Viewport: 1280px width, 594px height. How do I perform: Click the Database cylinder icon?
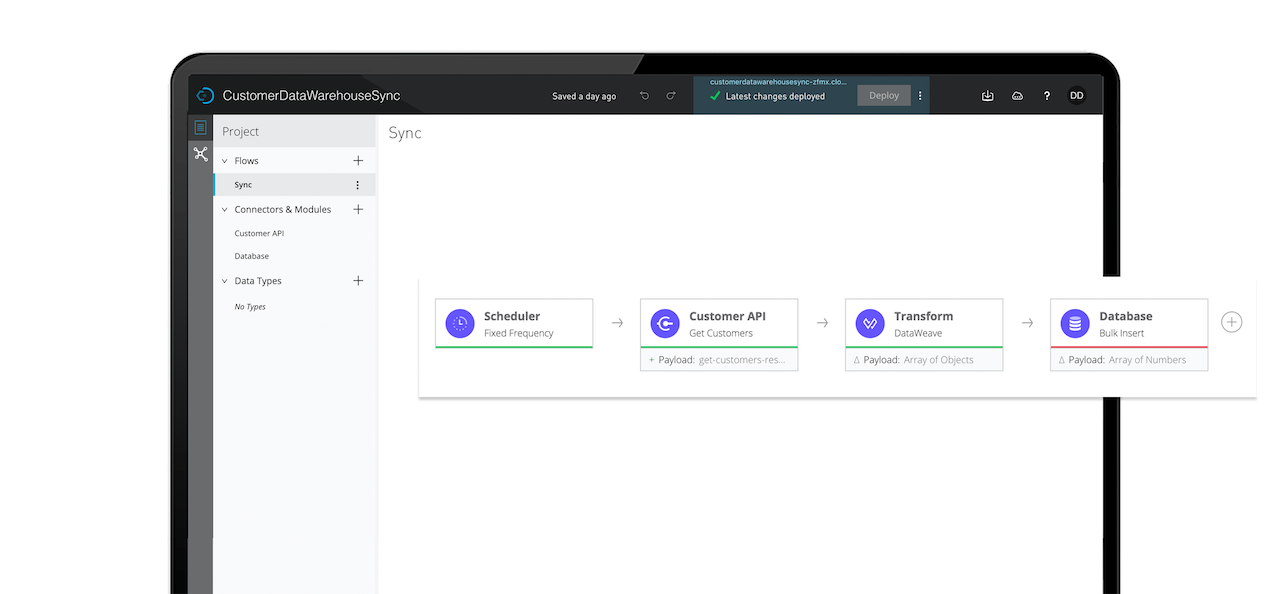coord(1075,323)
